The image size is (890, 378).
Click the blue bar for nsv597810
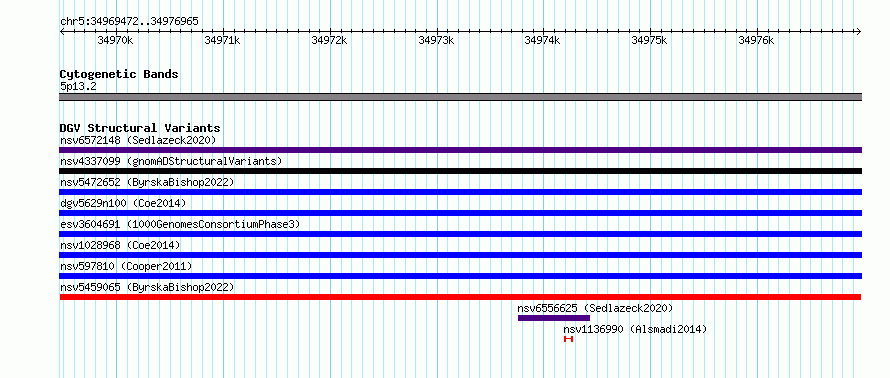click(x=460, y=276)
